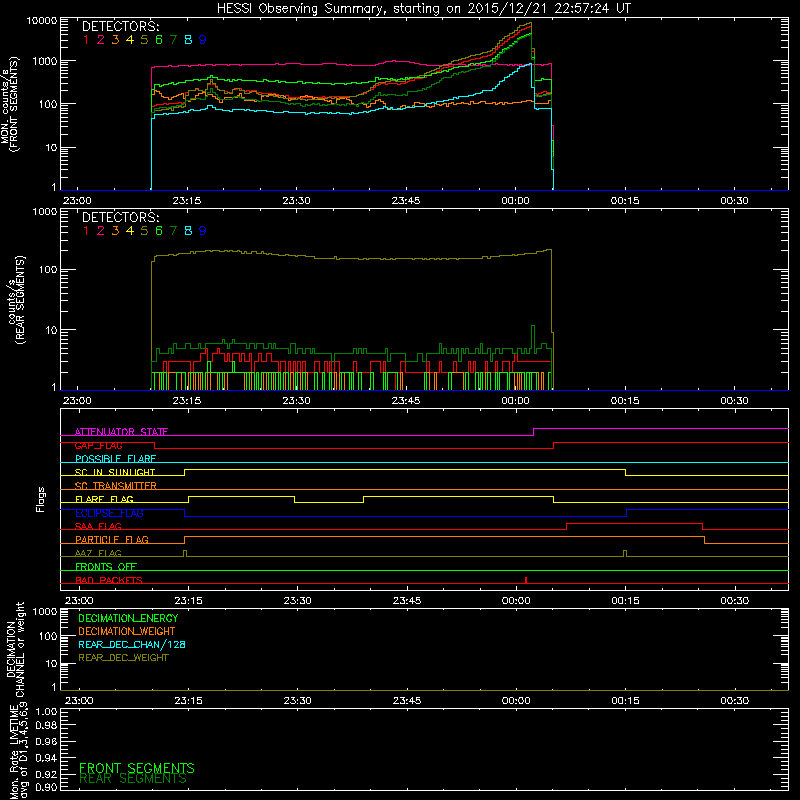
Task: Click 00:15 tick label under rear segments plot
Action: 625,401
